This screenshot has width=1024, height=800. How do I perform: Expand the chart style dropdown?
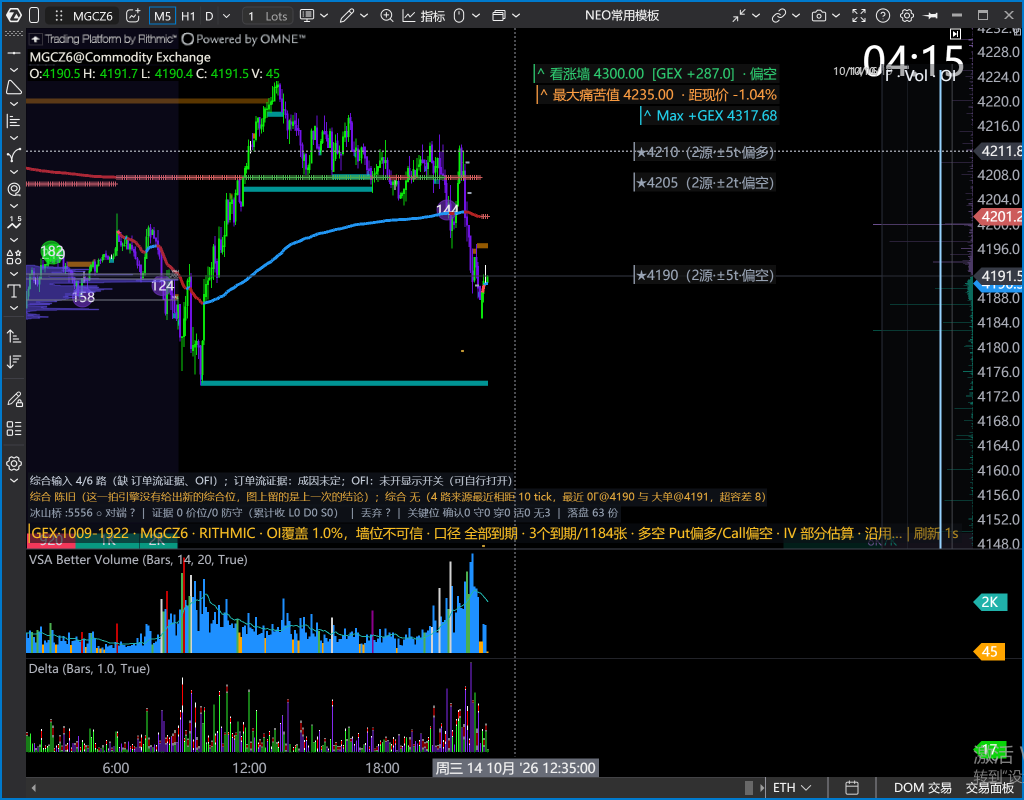coord(325,16)
